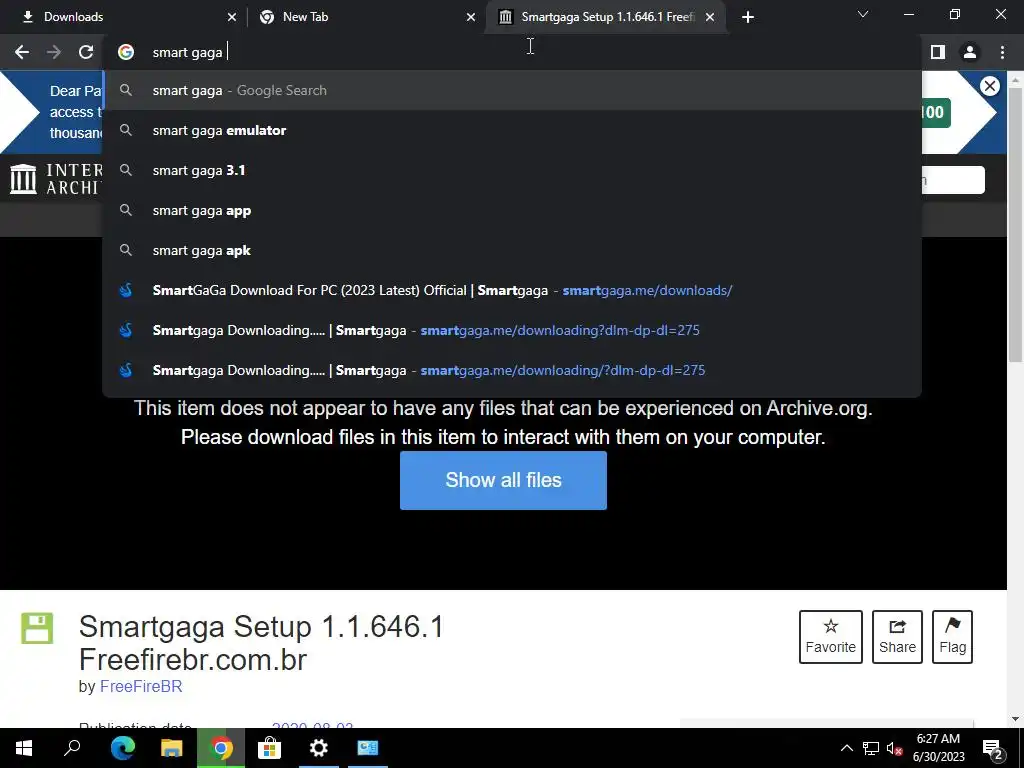
Task: Click the Internet Archive logo
Action: pyautogui.click(x=56, y=179)
